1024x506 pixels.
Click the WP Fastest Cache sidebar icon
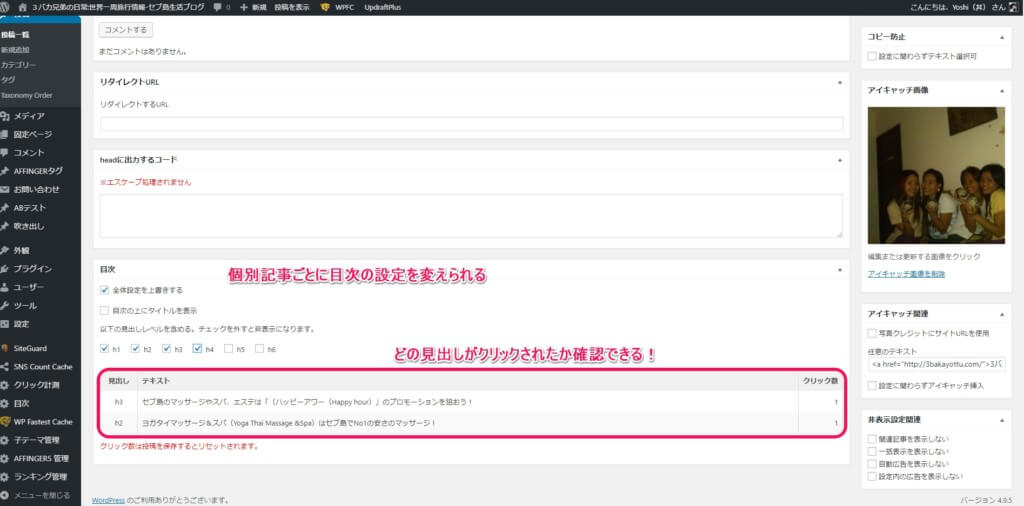point(5,422)
